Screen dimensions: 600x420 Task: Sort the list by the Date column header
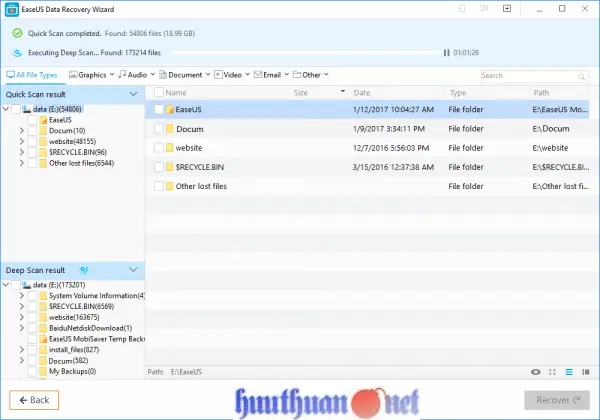(362, 93)
